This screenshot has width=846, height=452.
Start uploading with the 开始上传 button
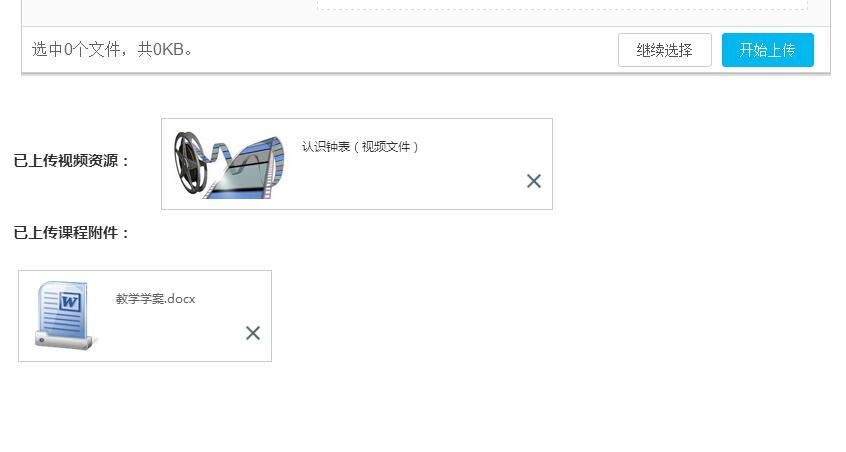tap(767, 50)
